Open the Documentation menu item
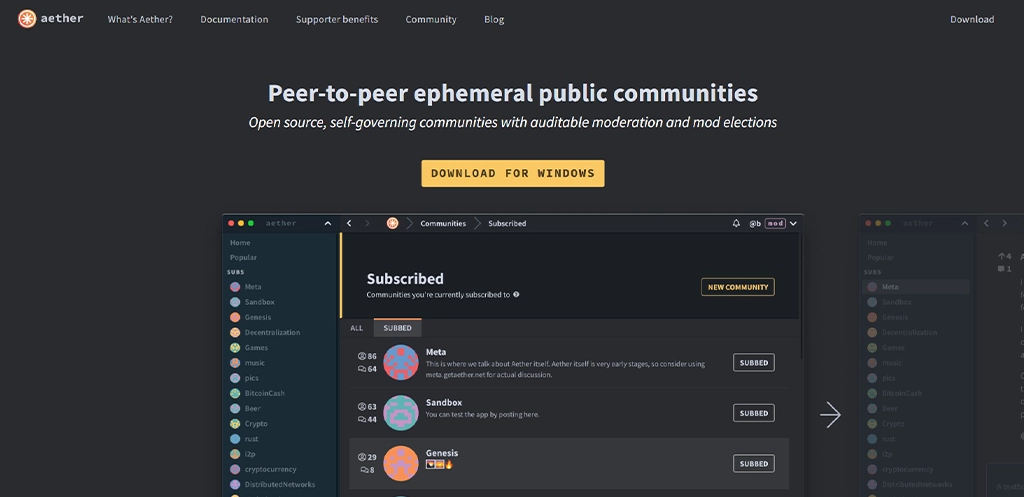1024x497 pixels. point(234,19)
